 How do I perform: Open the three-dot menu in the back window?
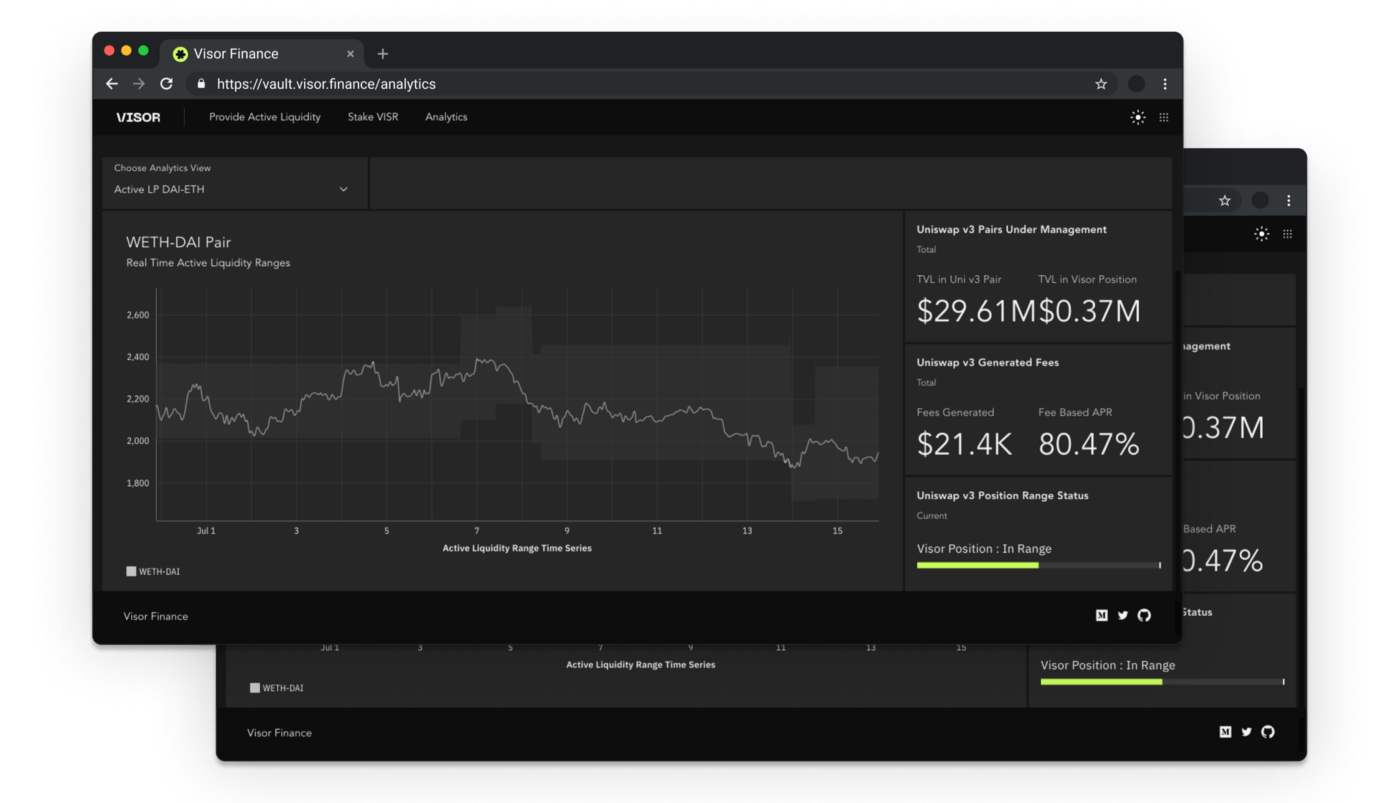1289,200
